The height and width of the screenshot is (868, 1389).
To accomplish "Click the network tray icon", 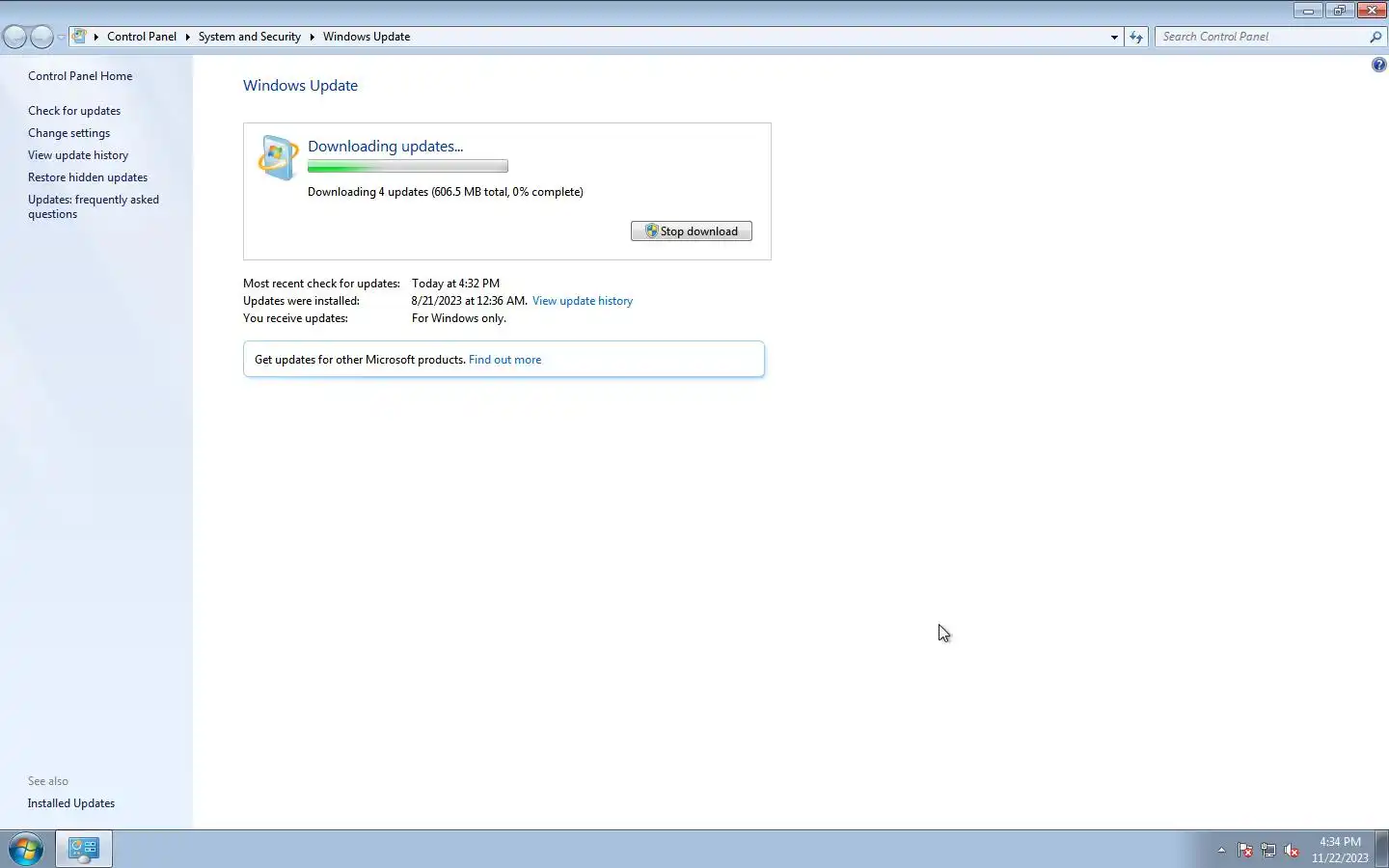I will point(1268,850).
